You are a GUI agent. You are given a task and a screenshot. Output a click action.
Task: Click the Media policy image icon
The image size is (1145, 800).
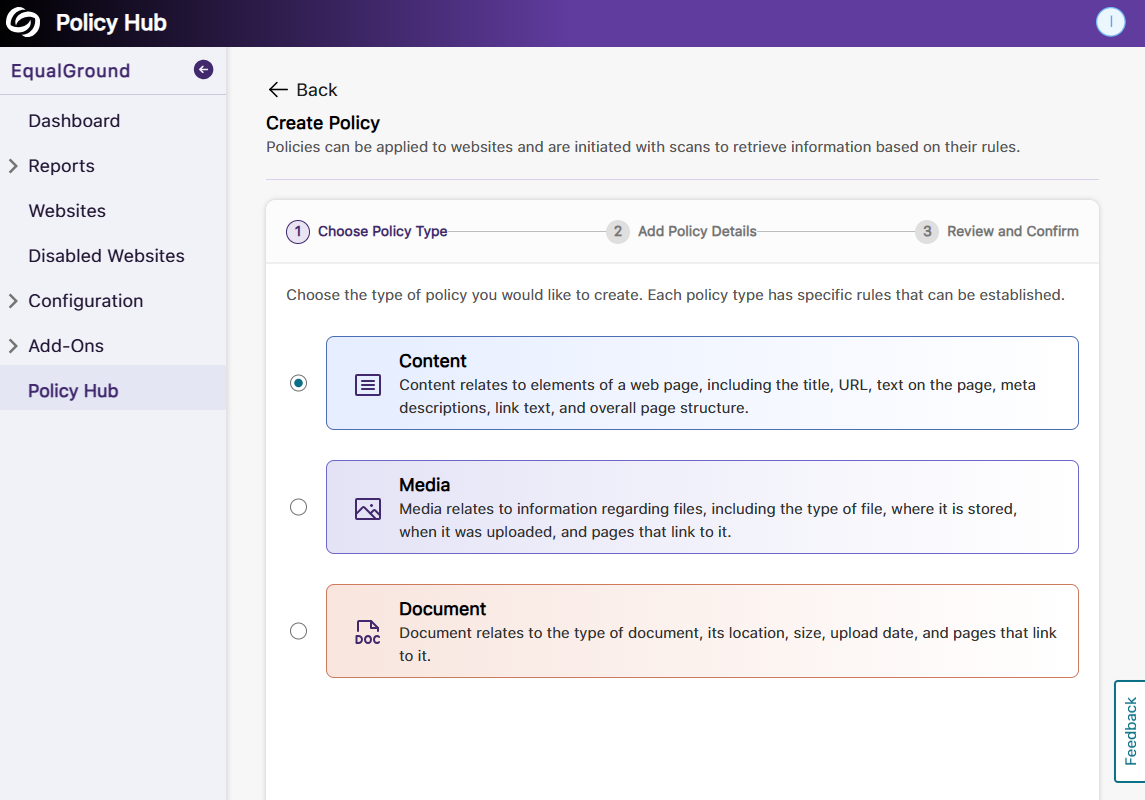pyautogui.click(x=368, y=509)
